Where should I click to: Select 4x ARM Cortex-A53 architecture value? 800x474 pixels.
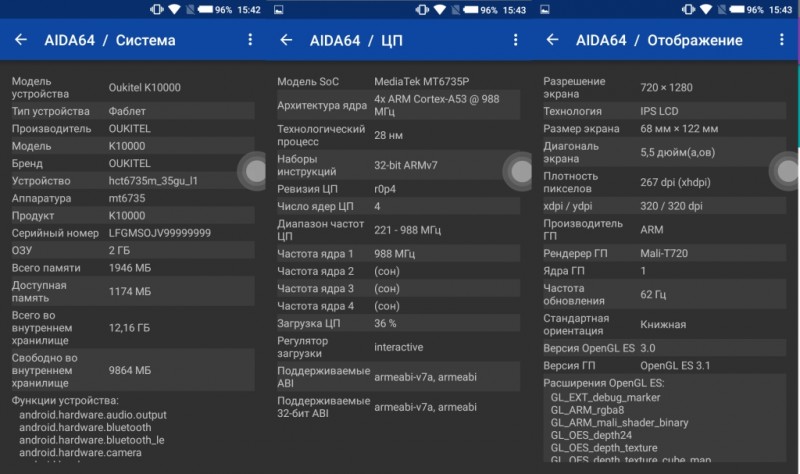tap(437, 105)
